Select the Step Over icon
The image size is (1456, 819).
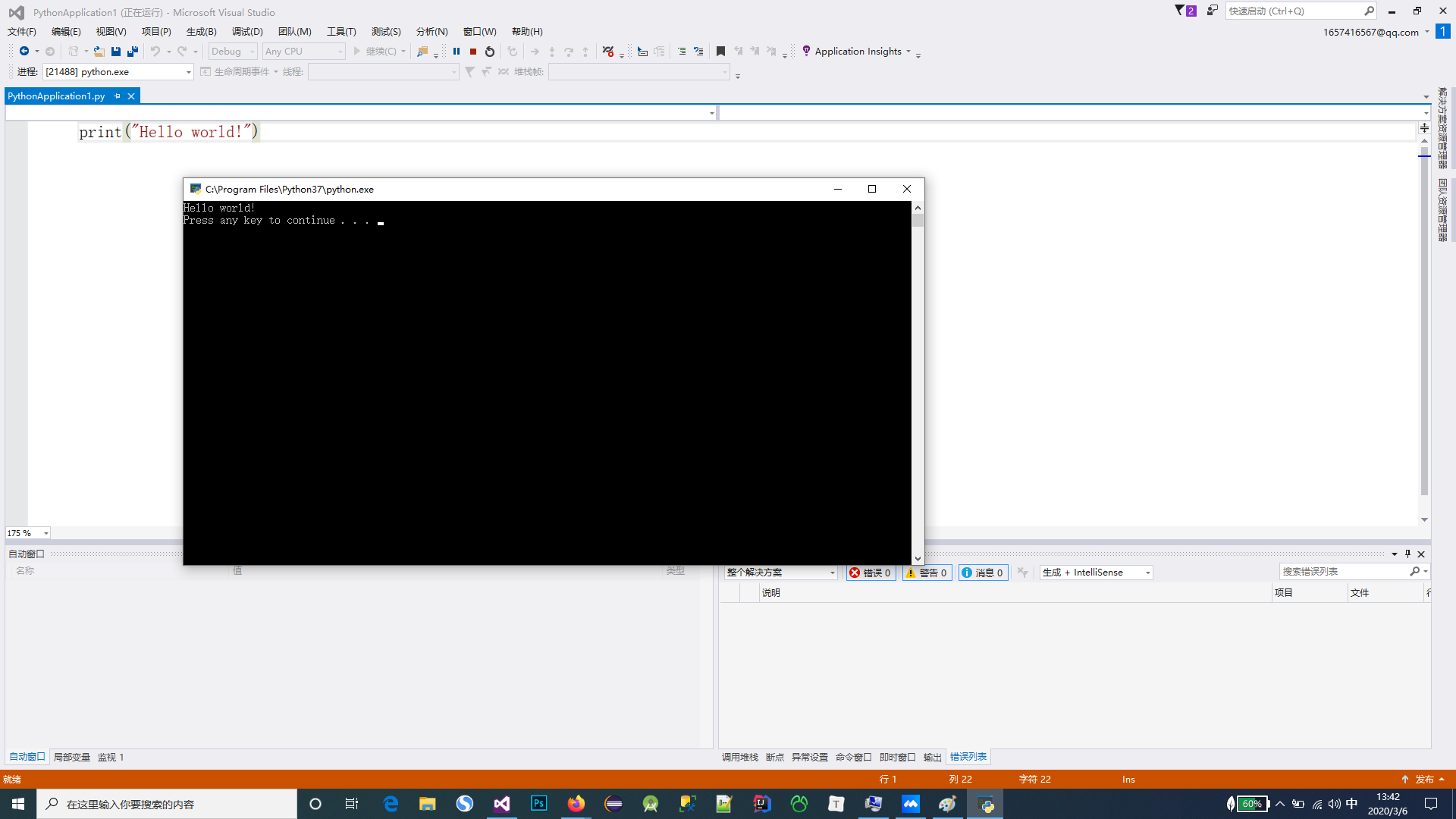point(569,52)
